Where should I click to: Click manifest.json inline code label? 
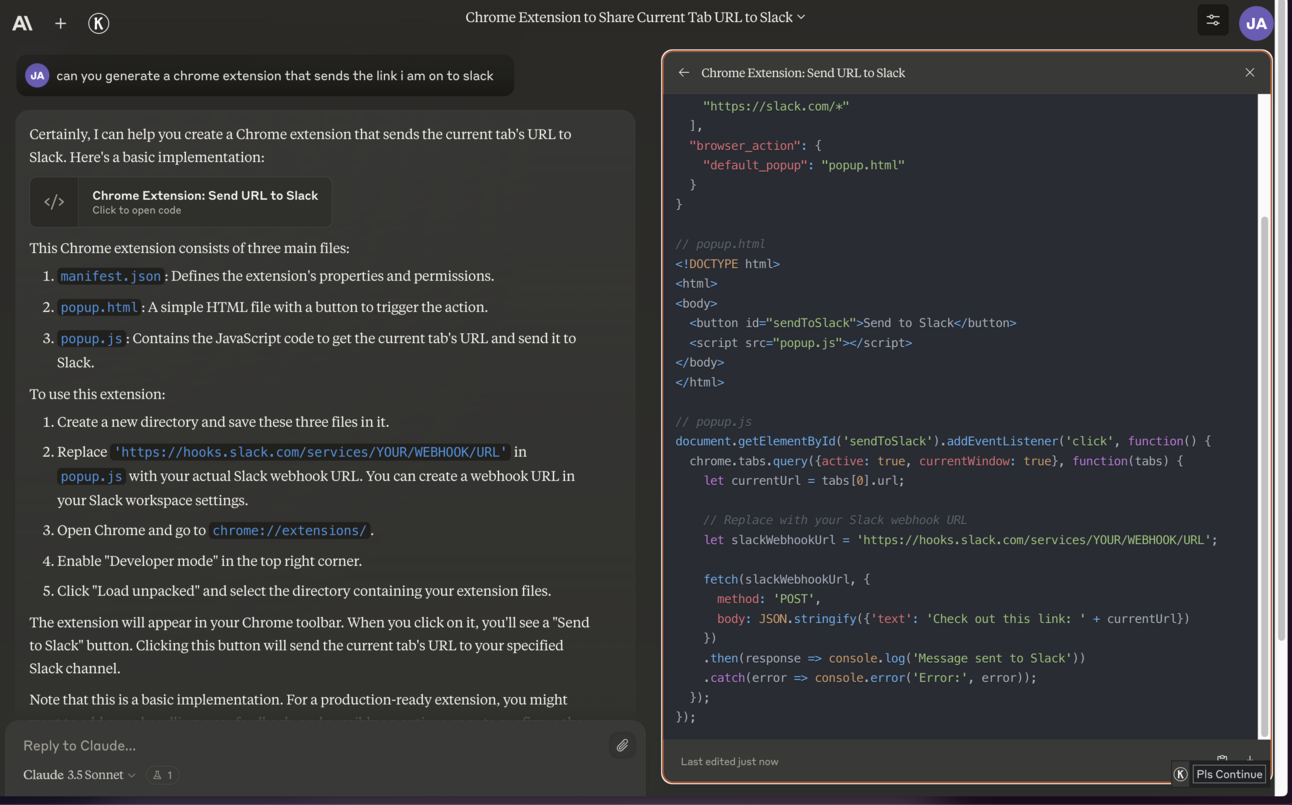pyautogui.click(x=110, y=277)
